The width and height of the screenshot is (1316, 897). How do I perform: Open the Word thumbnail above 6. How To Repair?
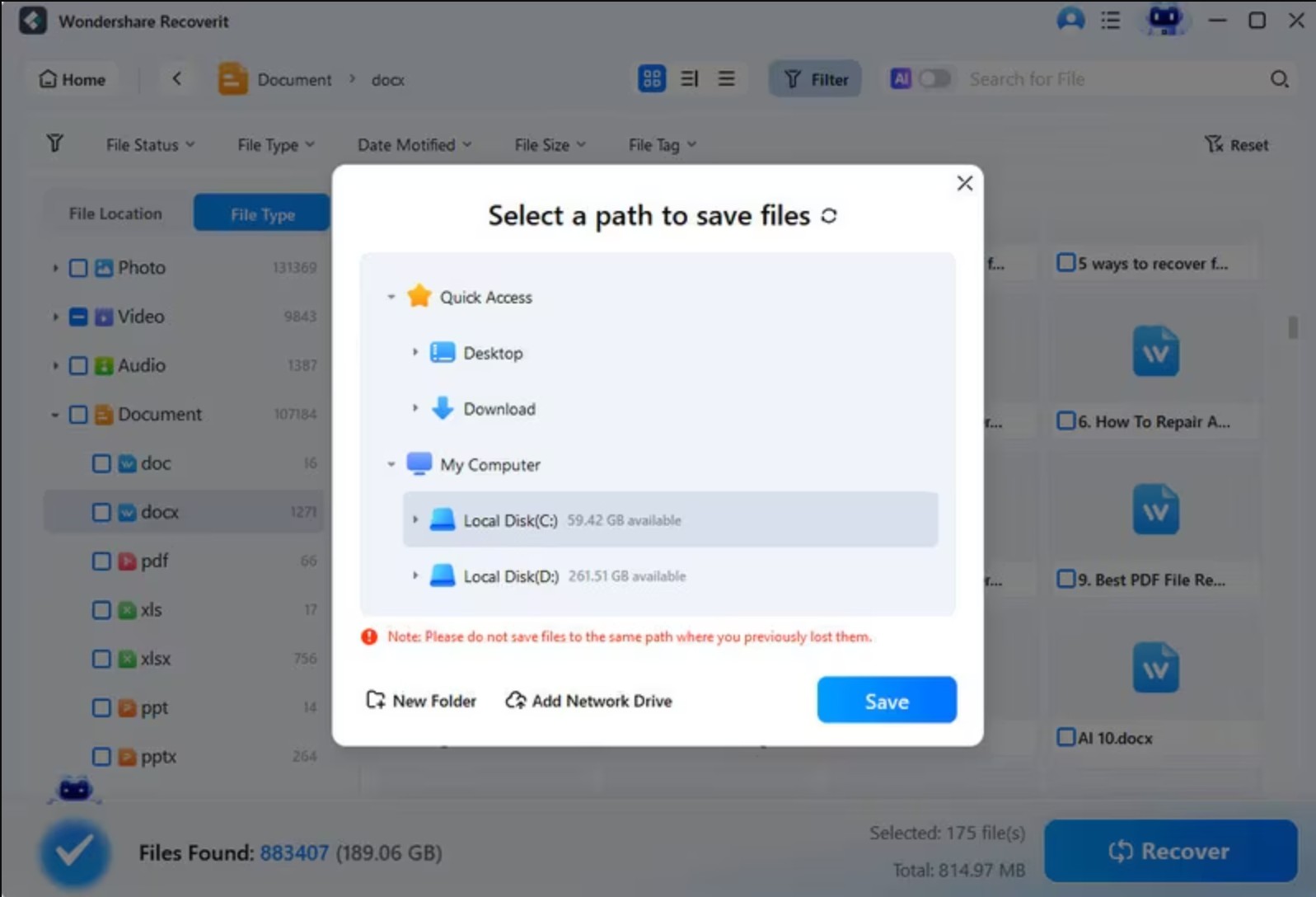pyautogui.click(x=1155, y=351)
